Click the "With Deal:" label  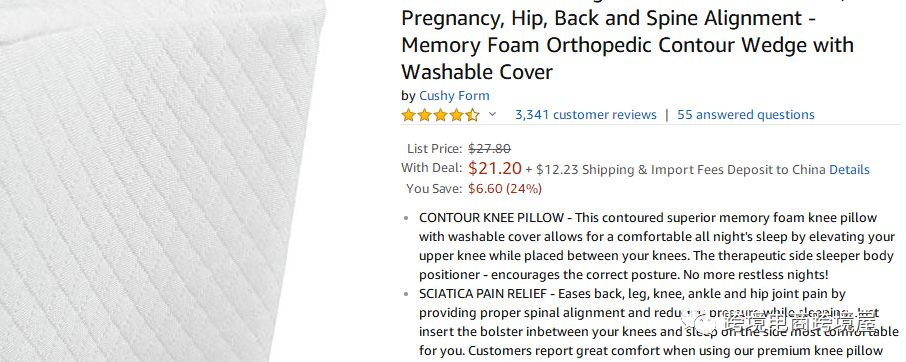[x=431, y=168]
